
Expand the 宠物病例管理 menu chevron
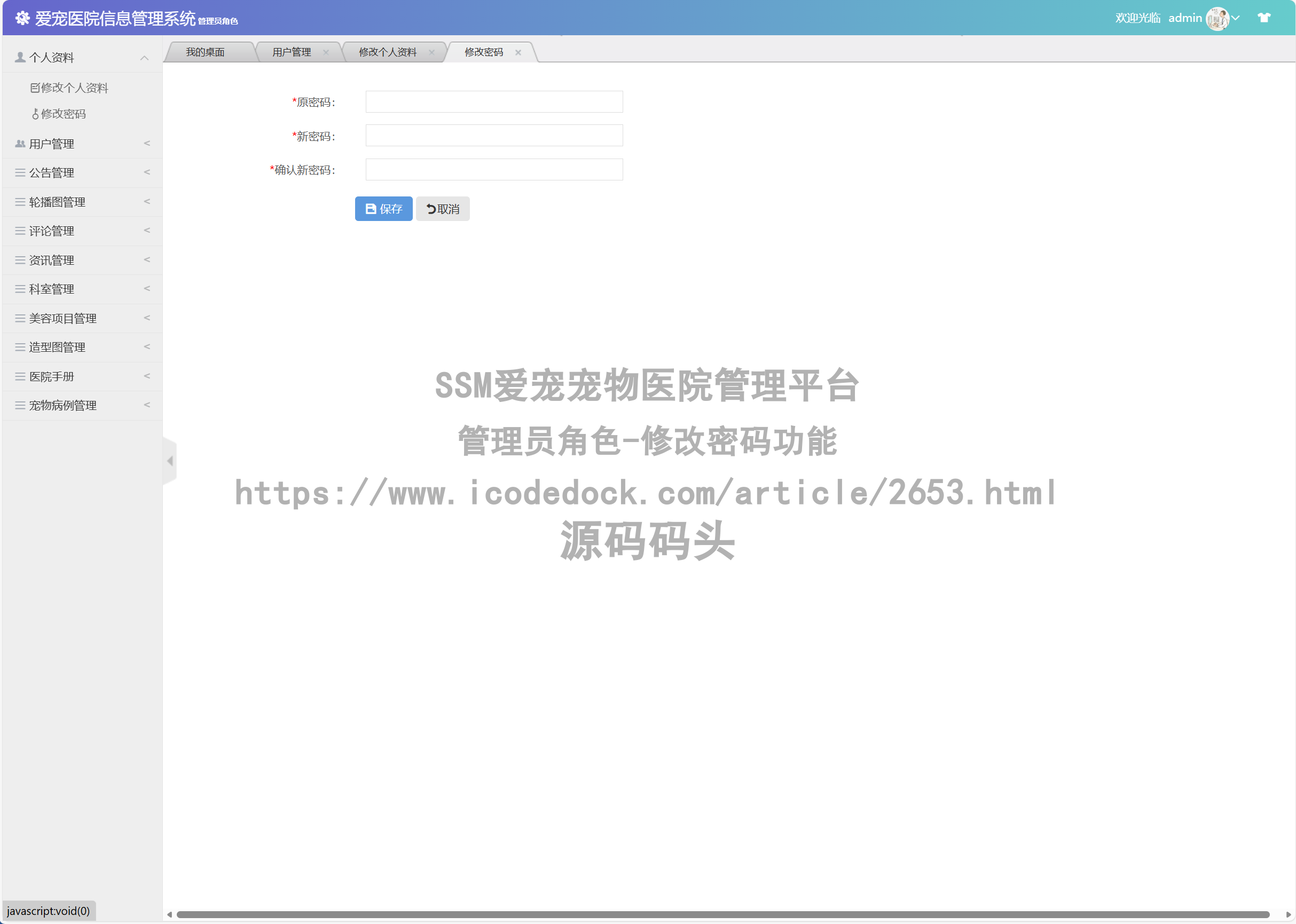(147, 405)
